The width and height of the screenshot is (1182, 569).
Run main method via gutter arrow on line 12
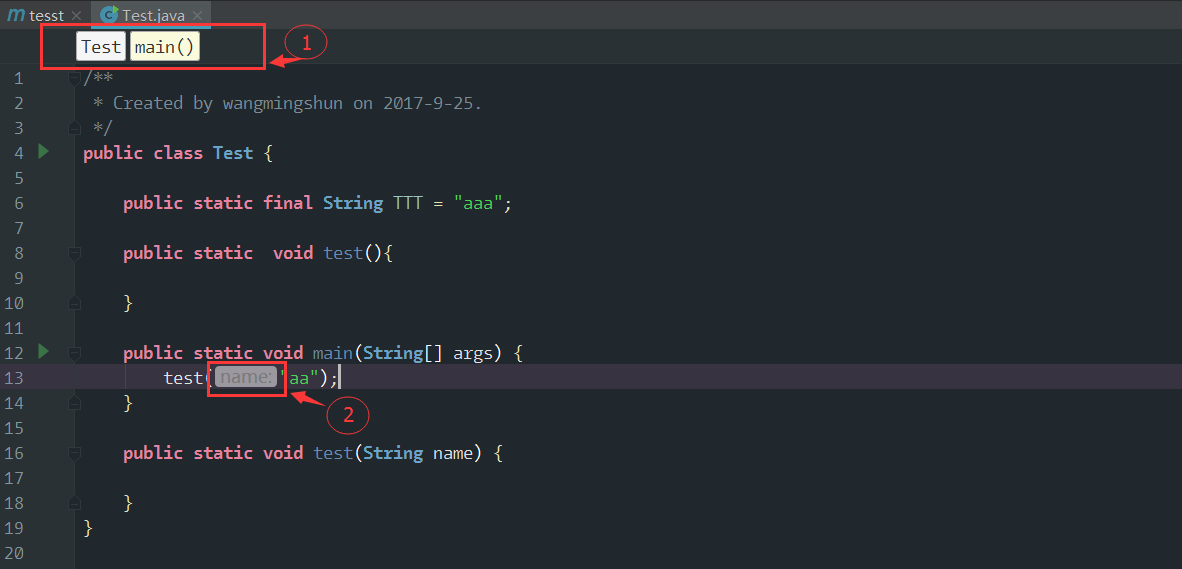[x=43, y=351]
